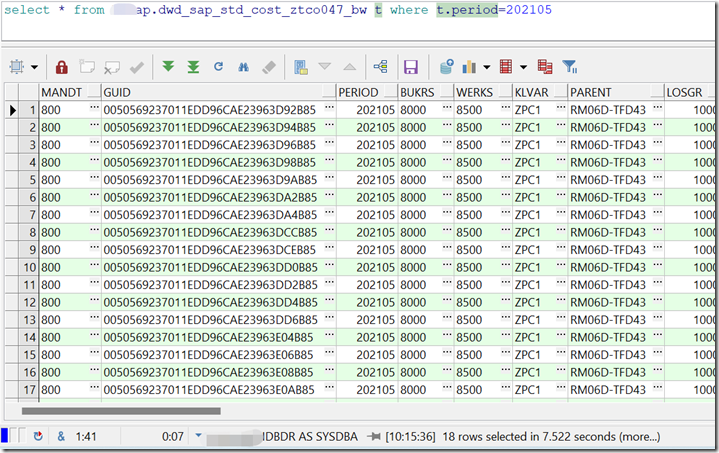
Task: Click the status bar red-blue refresh icon
Action: tap(38, 436)
